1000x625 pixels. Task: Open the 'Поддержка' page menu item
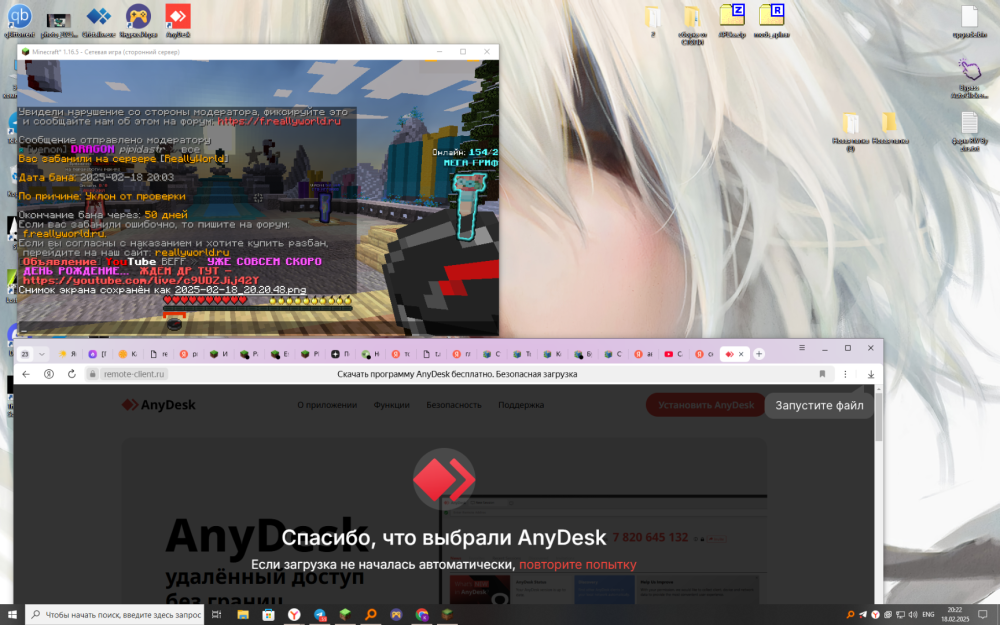(x=521, y=405)
